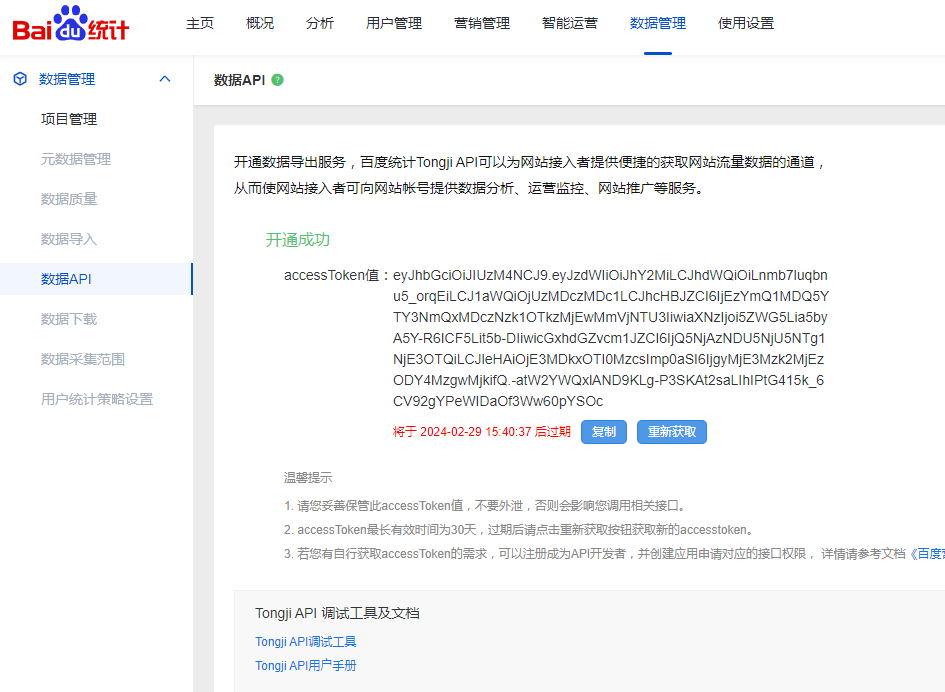Open 用户统计策略设置 in the sidebar
Viewport: 945px width, 692px height.
tap(96, 399)
